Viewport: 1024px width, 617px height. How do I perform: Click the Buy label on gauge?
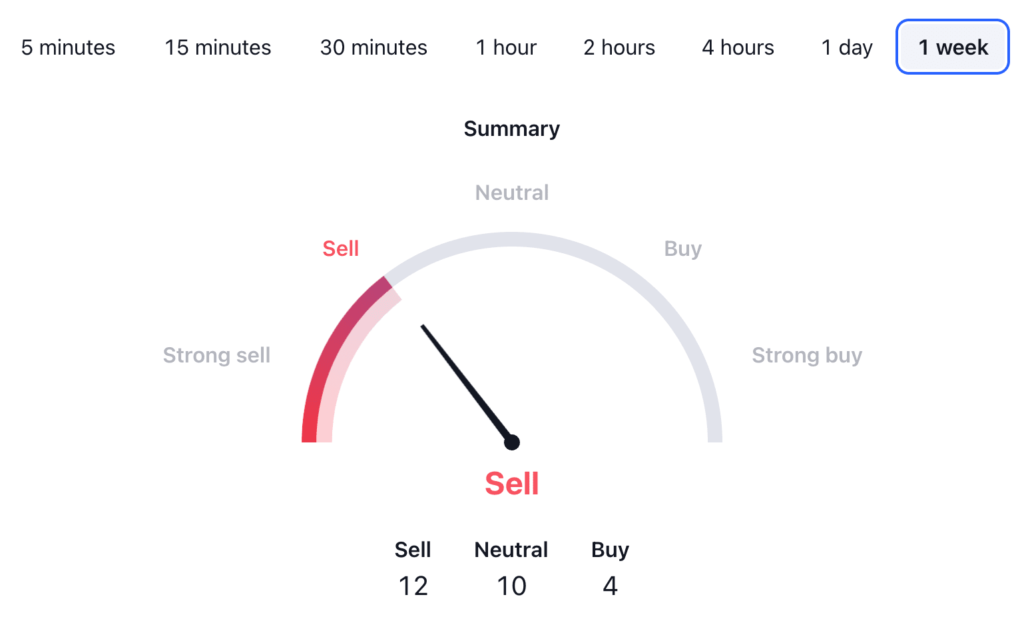[682, 249]
